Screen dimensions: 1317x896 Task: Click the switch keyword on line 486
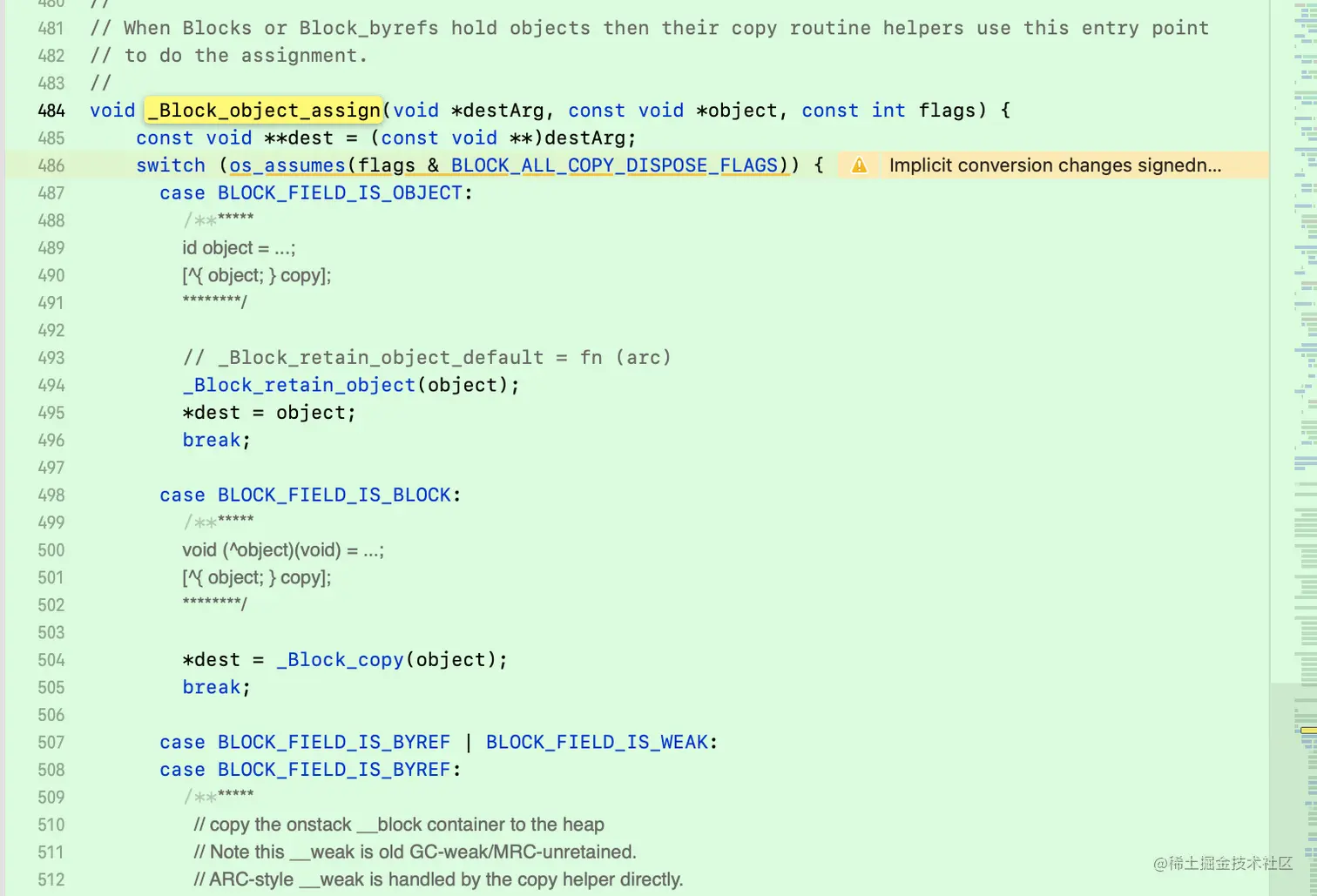coord(171,165)
